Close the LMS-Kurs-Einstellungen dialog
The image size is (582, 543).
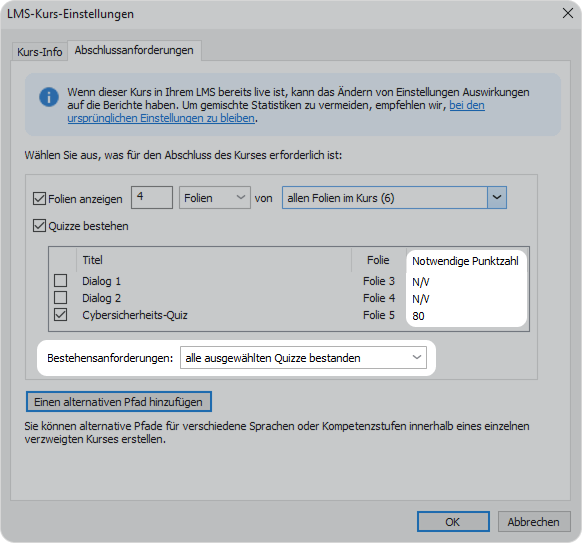(568, 13)
